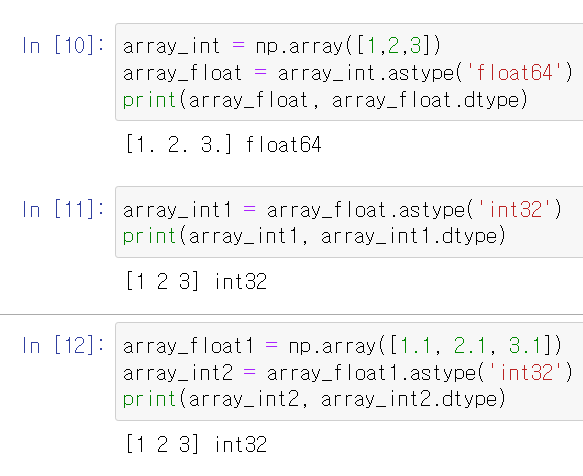Image resolution: width=583 pixels, height=476 pixels.
Task: Click the cell 11 output [1 2 3] int32
Action: coord(196,281)
